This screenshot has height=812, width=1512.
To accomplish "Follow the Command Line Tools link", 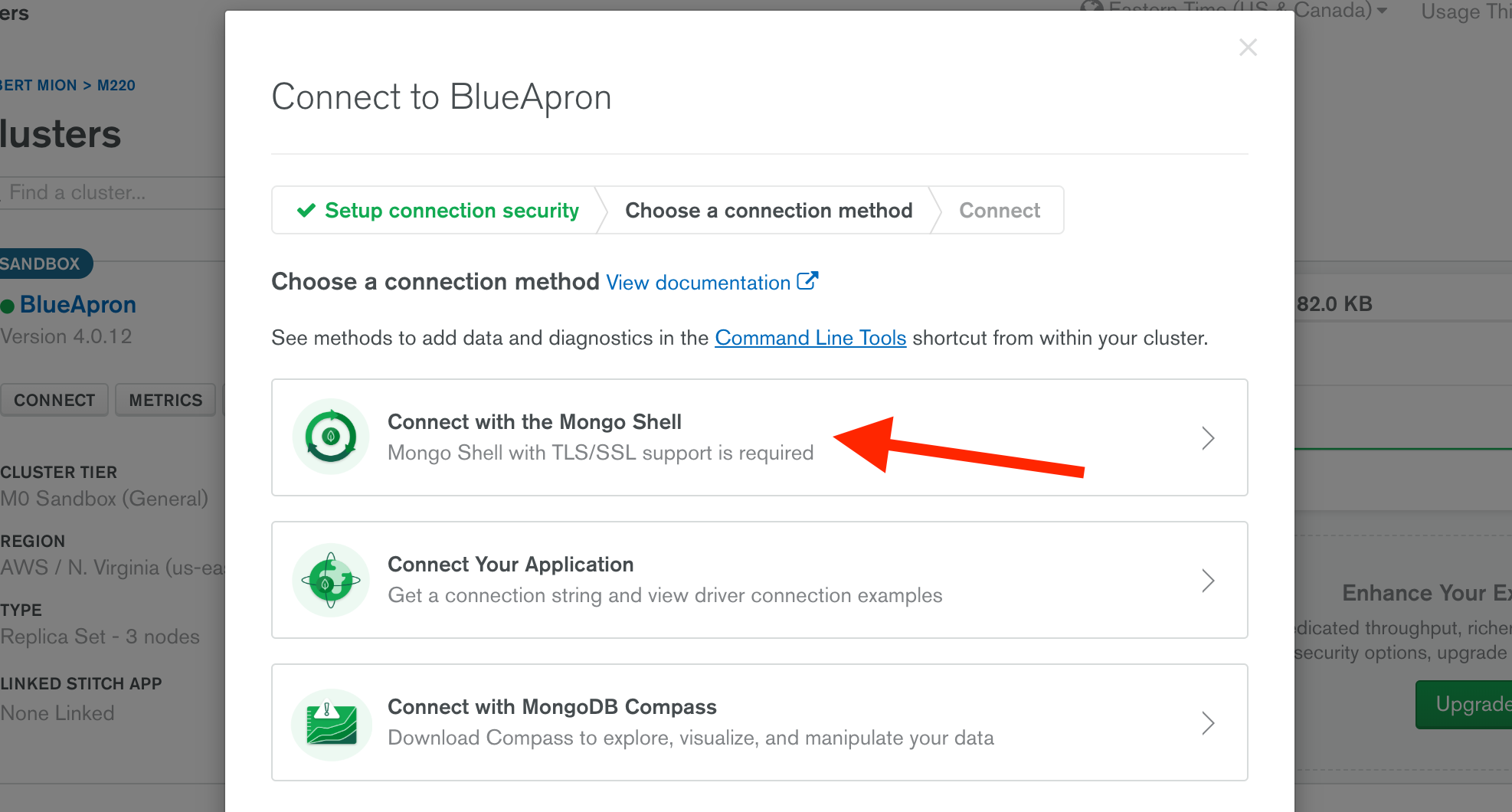I will coord(810,338).
